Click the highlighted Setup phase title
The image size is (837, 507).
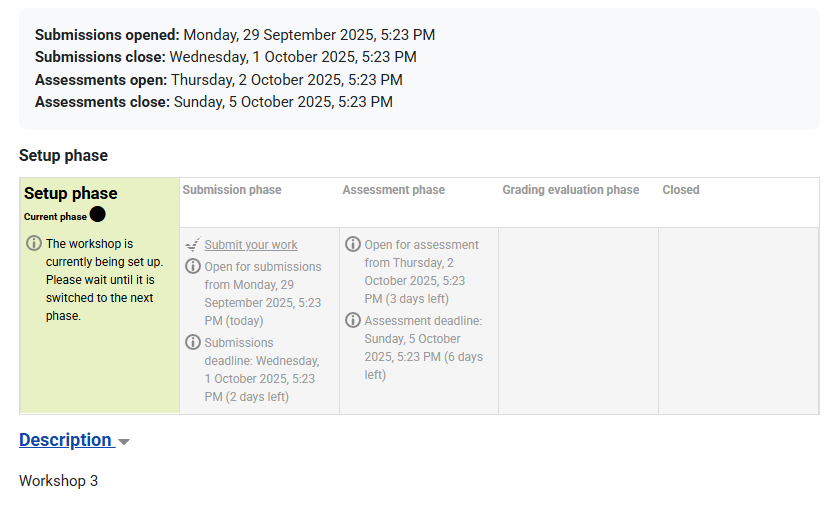coord(71,194)
